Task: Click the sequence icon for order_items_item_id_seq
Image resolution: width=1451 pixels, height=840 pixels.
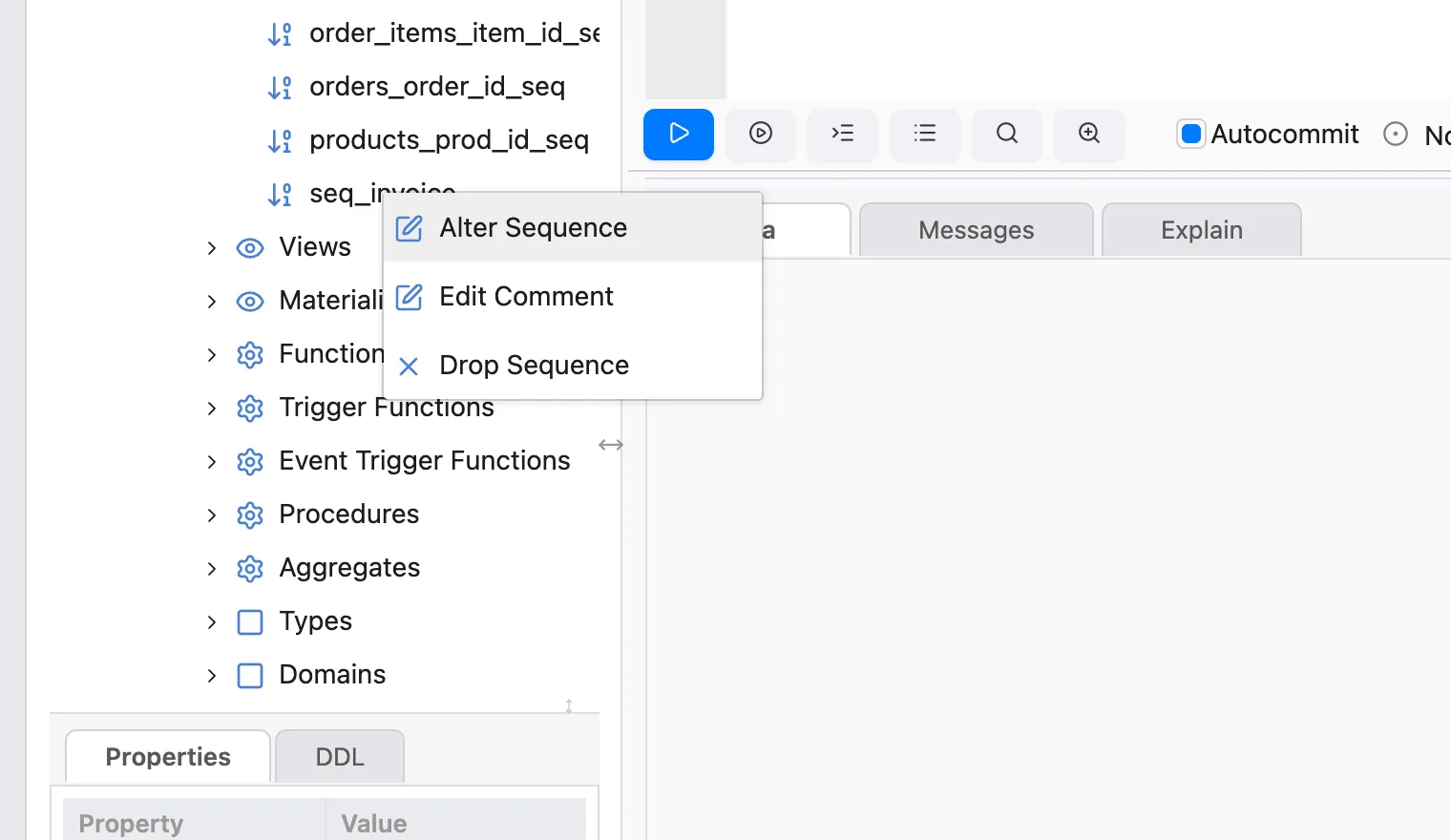Action: pyautogui.click(x=280, y=34)
